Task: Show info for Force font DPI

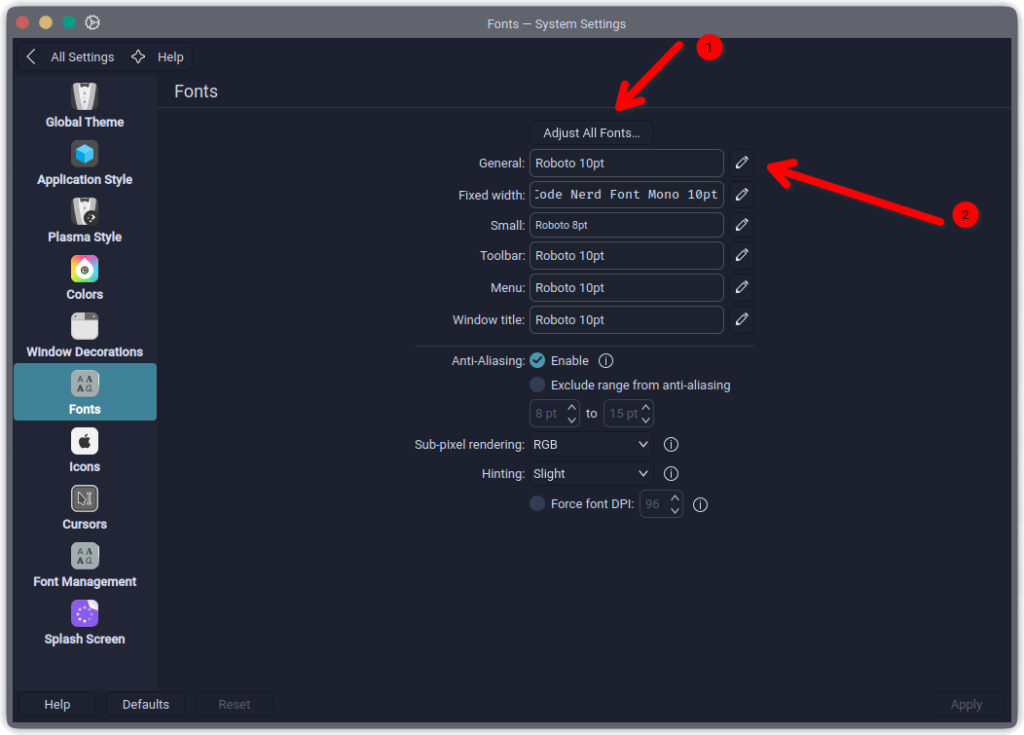Action: (x=700, y=504)
